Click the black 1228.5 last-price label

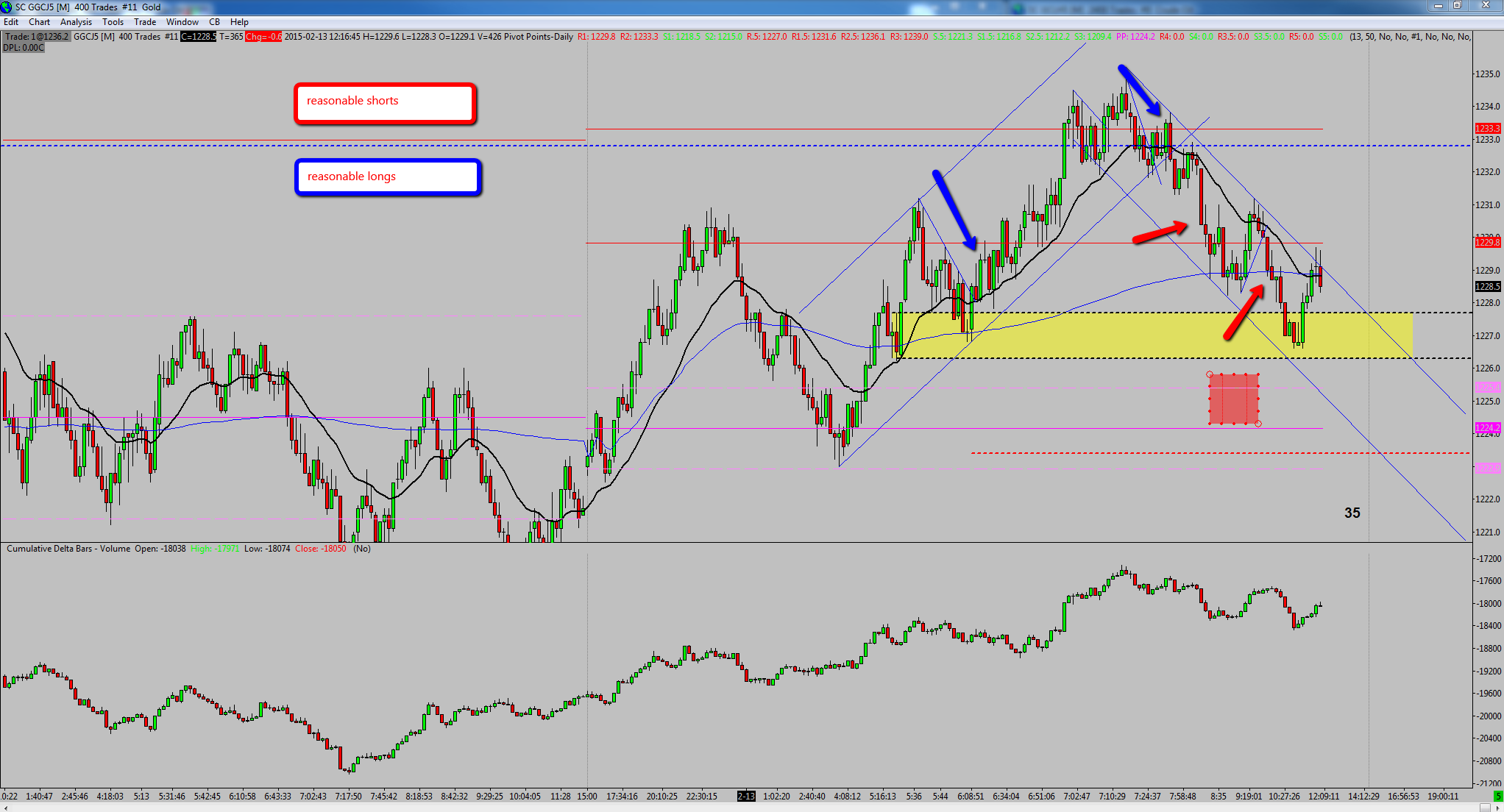pos(1487,287)
